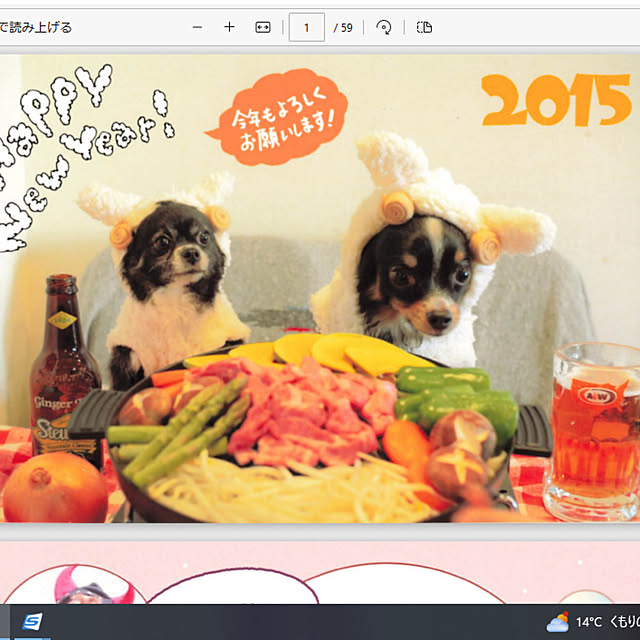Zoom out with the minus button
The width and height of the screenshot is (640, 640).
tap(198, 27)
